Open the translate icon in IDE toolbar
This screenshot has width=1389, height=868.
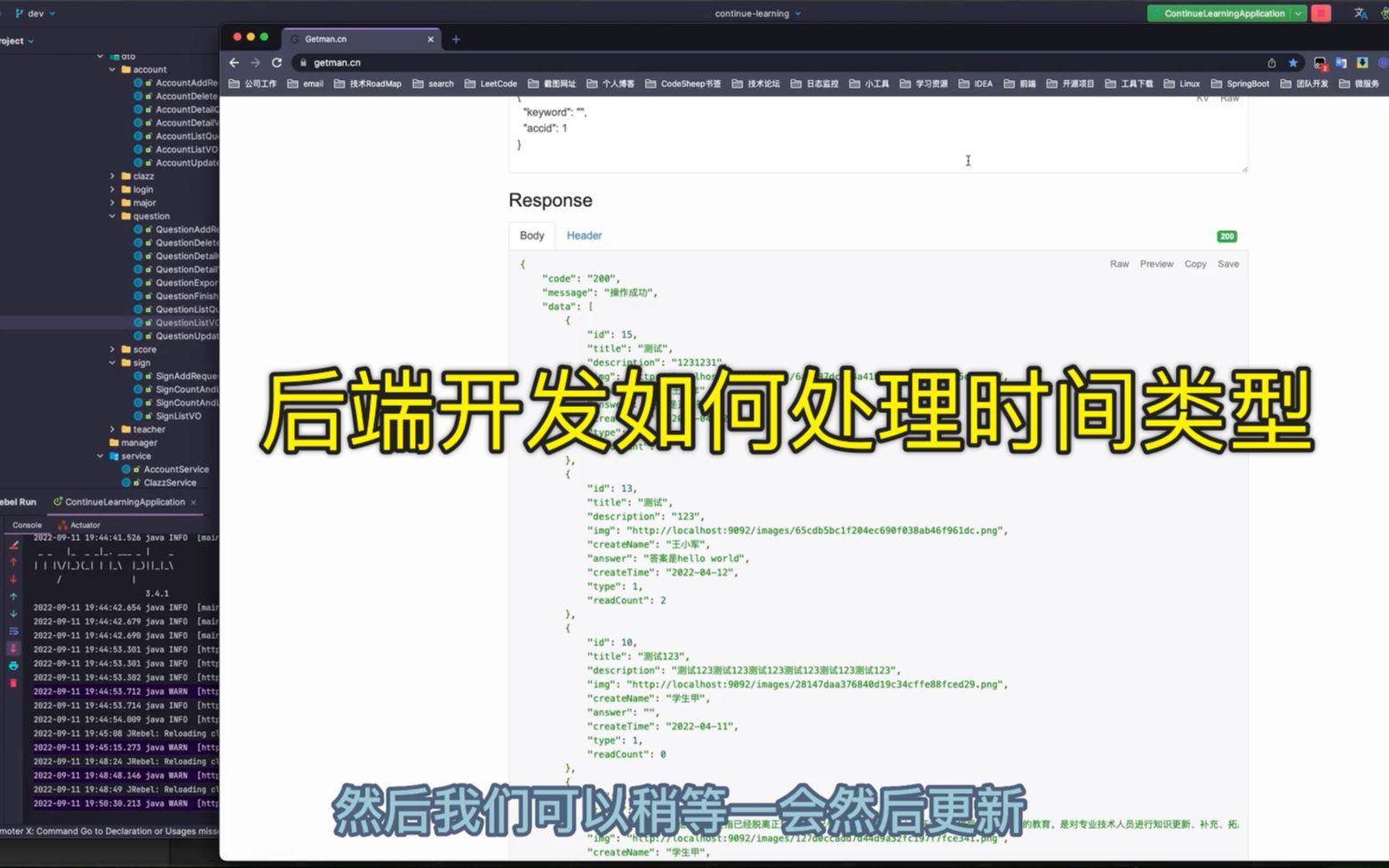pos(1360,13)
